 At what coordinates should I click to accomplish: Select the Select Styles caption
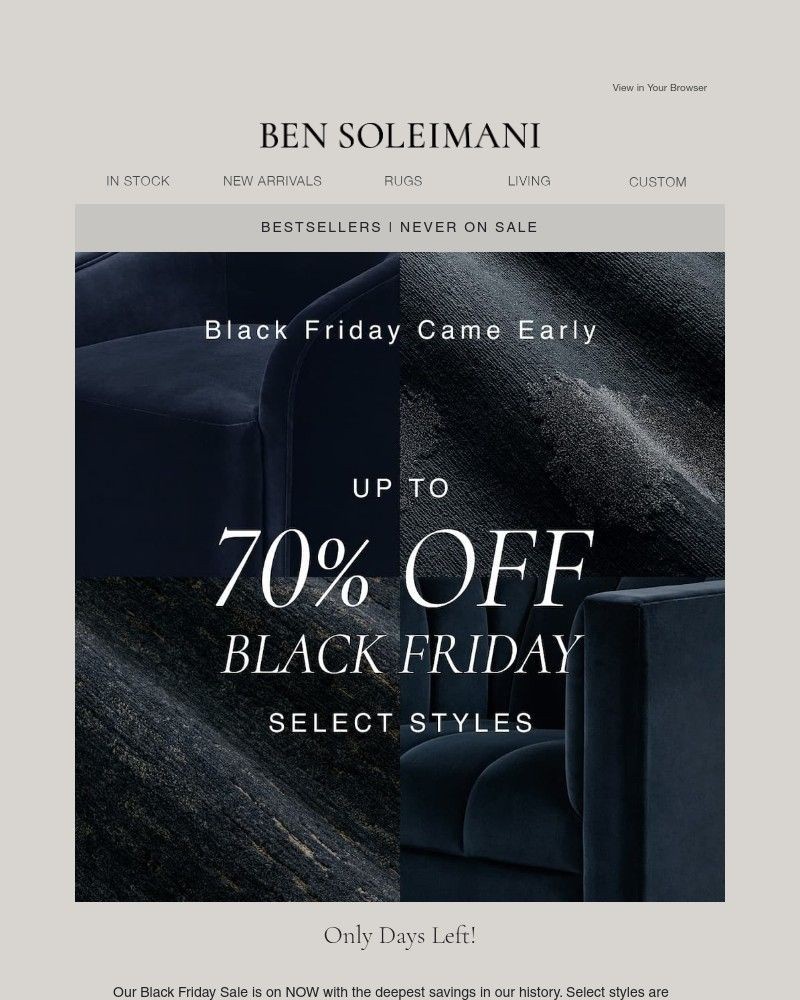coord(400,722)
